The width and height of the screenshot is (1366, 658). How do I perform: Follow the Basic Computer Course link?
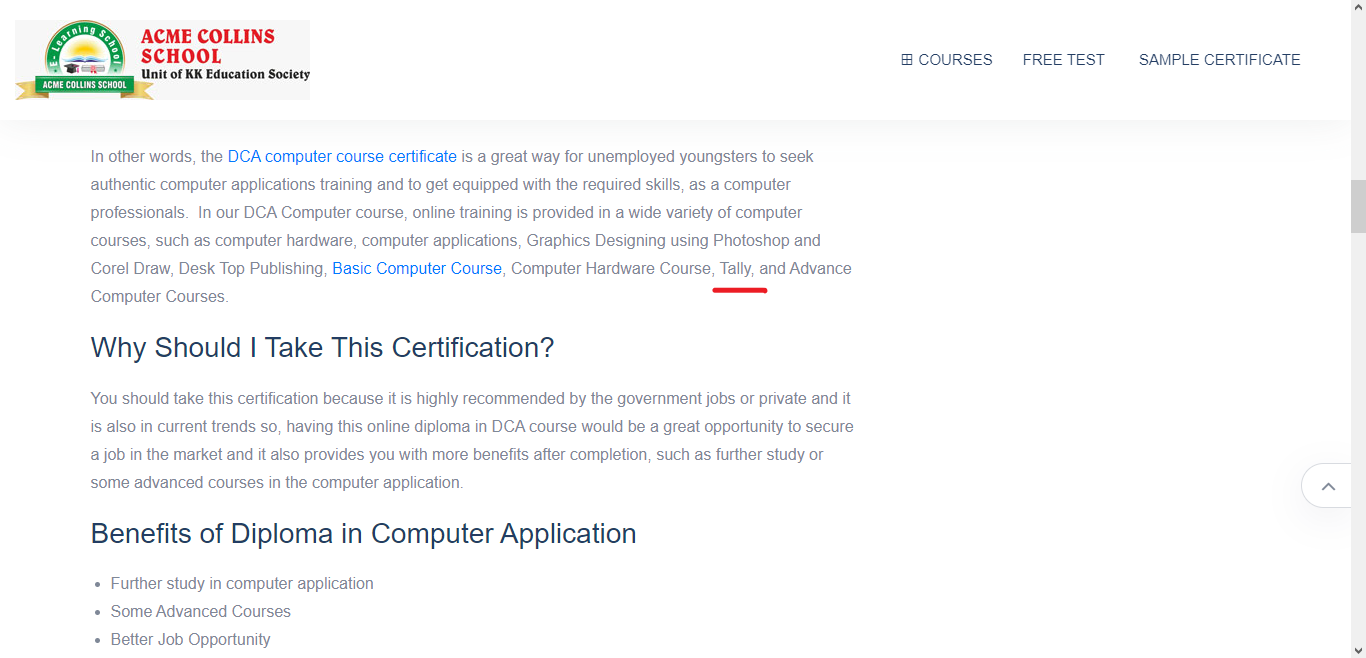[417, 269]
